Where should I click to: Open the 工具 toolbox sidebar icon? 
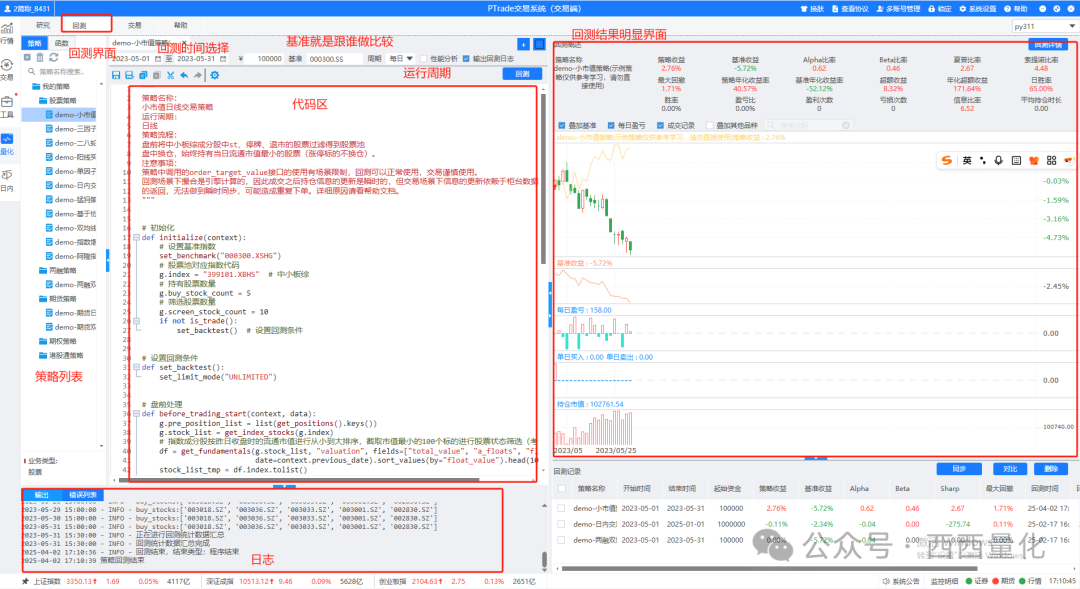coord(7,105)
